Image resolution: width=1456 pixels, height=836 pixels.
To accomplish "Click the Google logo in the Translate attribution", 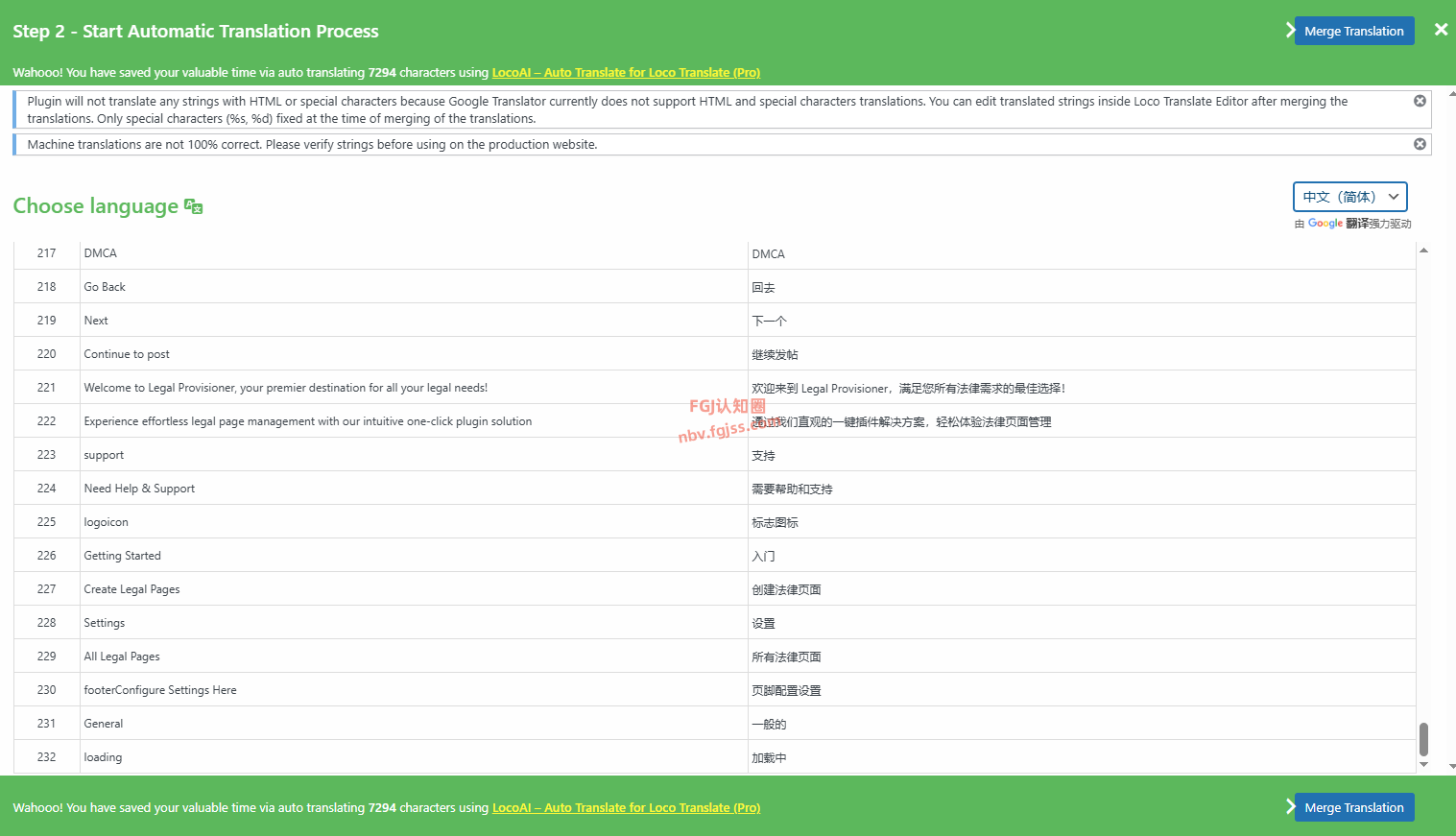I will click(x=1325, y=223).
